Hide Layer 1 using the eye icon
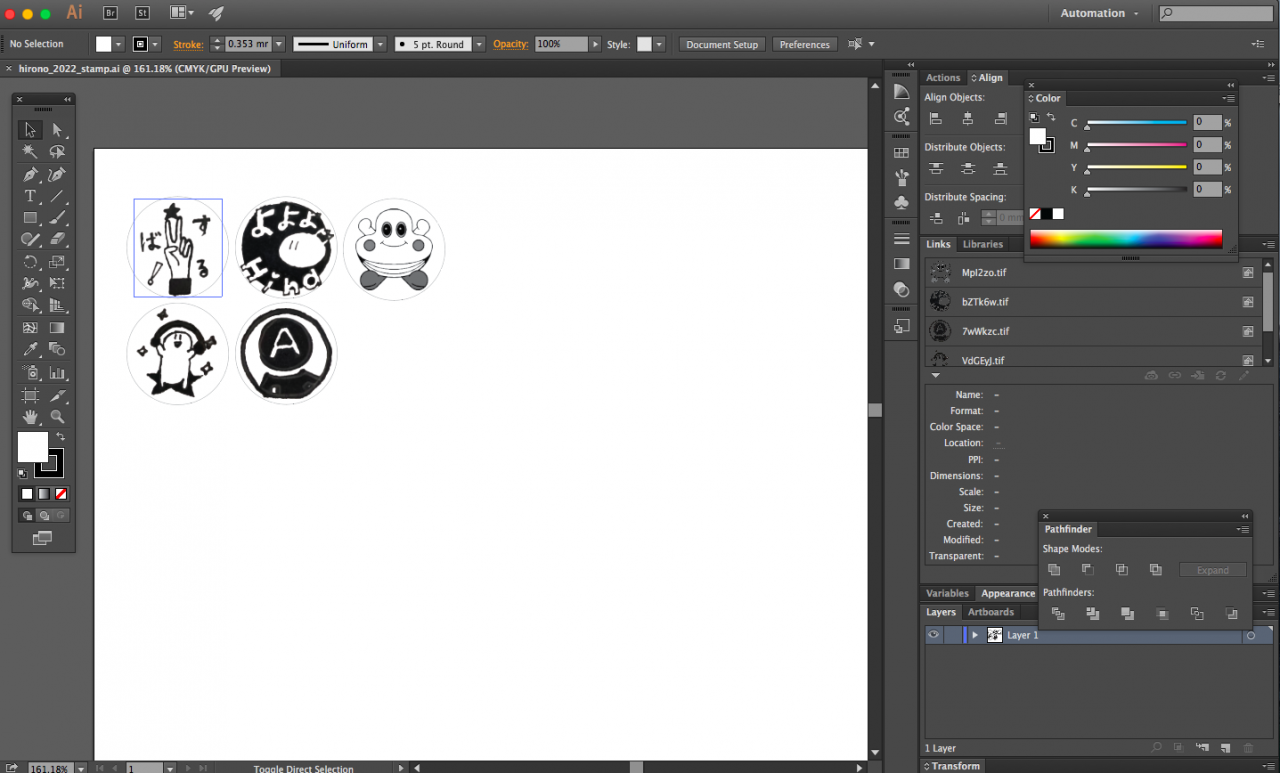This screenshot has width=1280, height=773. [933, 635]
